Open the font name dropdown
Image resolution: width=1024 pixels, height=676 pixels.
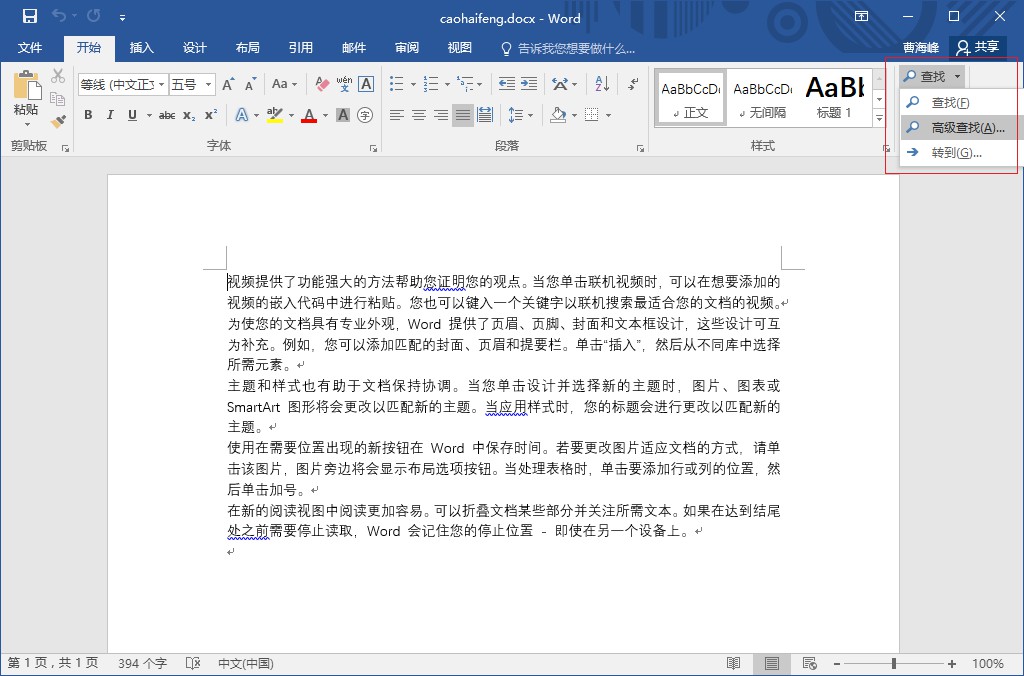(162, 85)
